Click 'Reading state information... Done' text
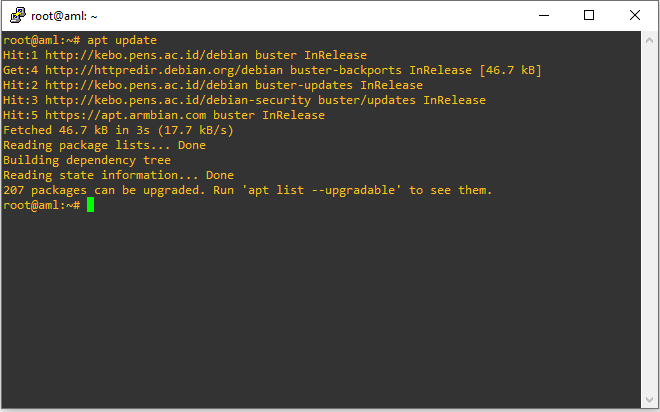Image resolution: width=660 pixels, height=412 pixels. click(x=118, y=175)
